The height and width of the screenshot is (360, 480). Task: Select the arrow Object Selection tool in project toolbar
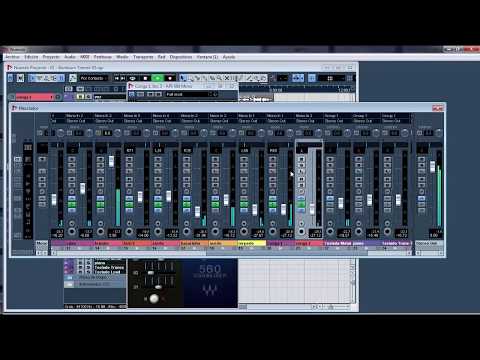pos(183,78)
